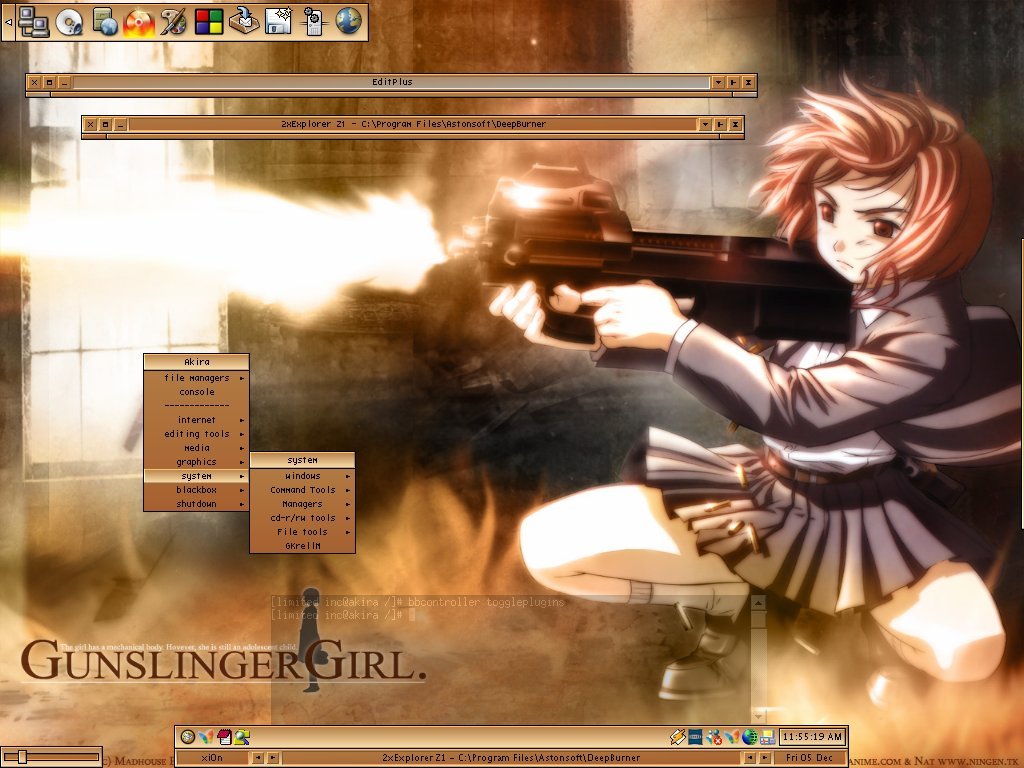
Task: Click the console line 'bbcontroller toggleplugins'
Action: 486,602
